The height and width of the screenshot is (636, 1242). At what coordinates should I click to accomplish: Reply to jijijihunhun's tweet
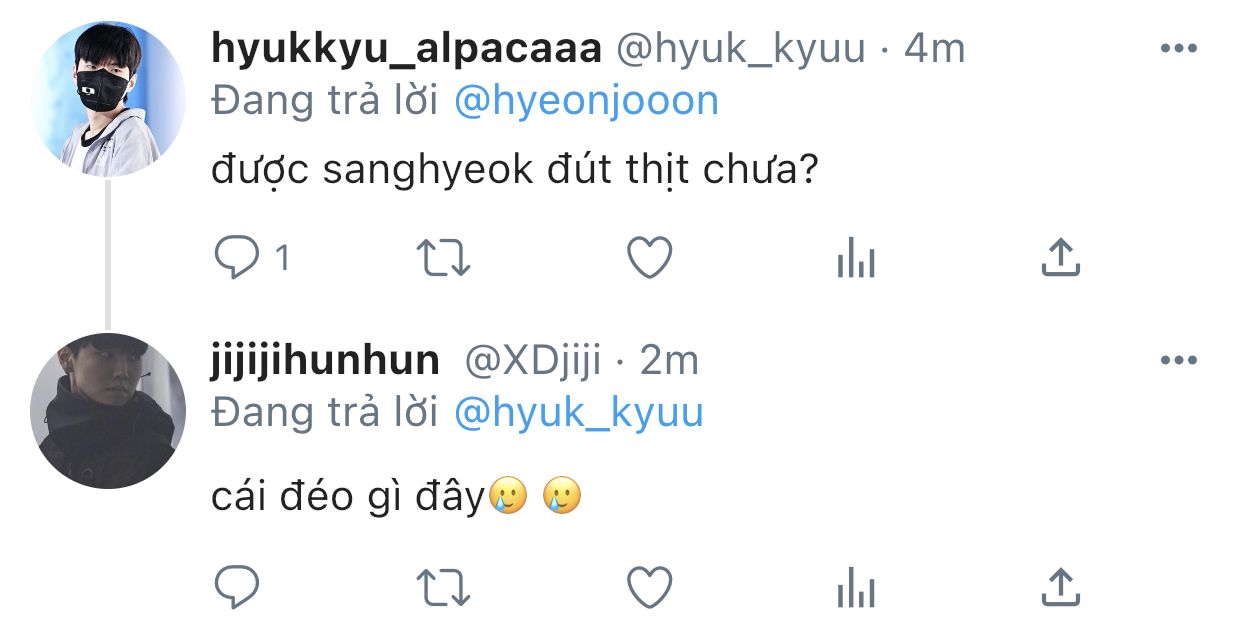click(x=237, y=587)
